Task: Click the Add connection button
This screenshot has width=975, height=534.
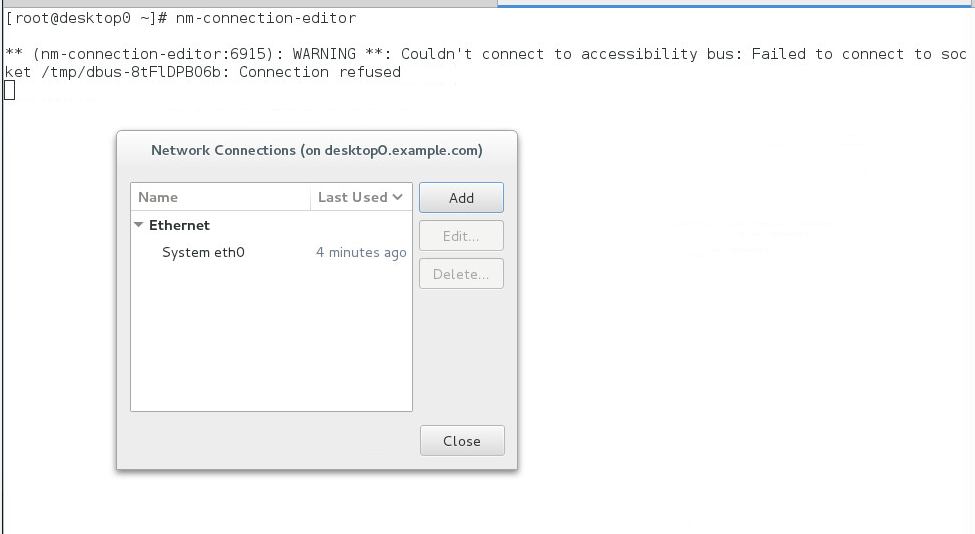Action: click(x=461, y=198)
